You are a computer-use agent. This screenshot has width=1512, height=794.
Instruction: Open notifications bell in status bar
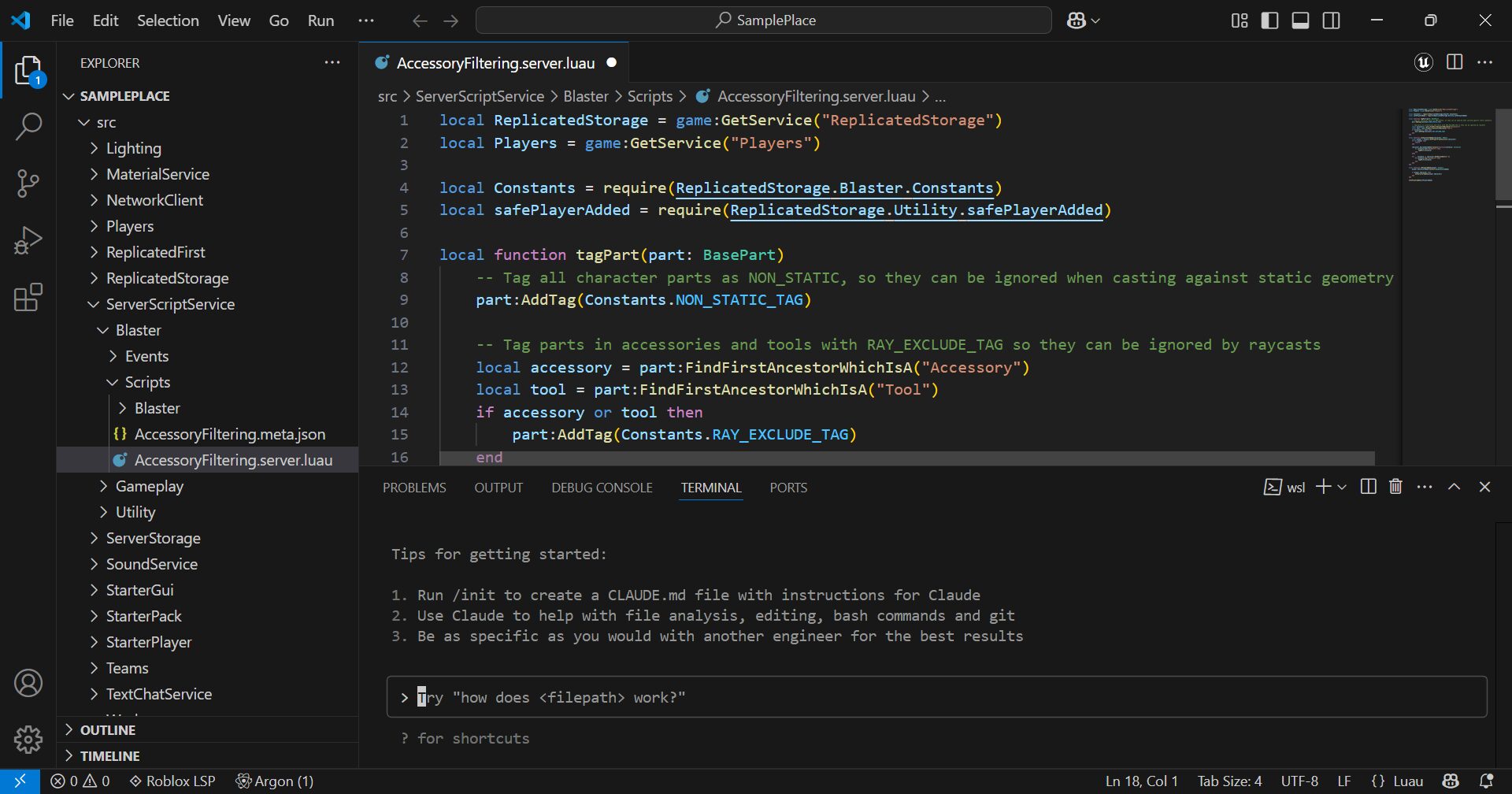pos(1486,781)
